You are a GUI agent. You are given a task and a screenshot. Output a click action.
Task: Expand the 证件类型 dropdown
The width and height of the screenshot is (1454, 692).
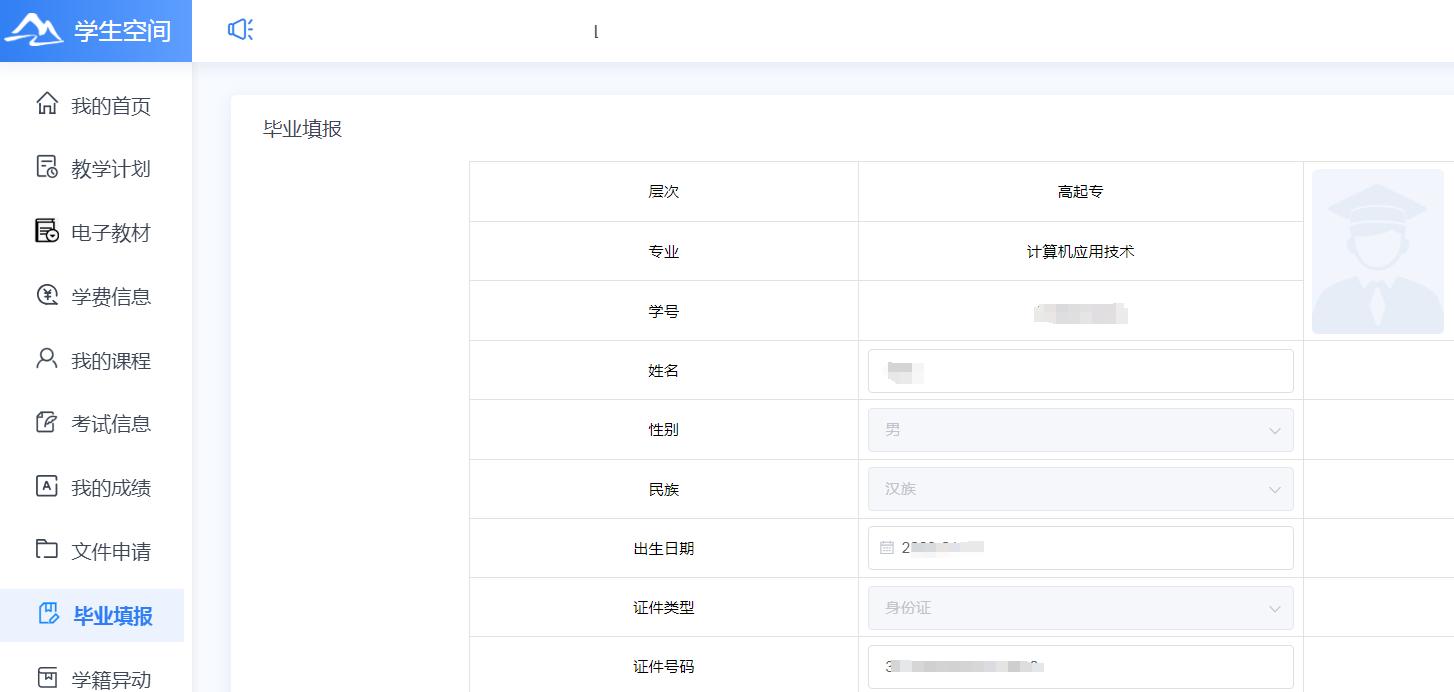point(1080,607)
